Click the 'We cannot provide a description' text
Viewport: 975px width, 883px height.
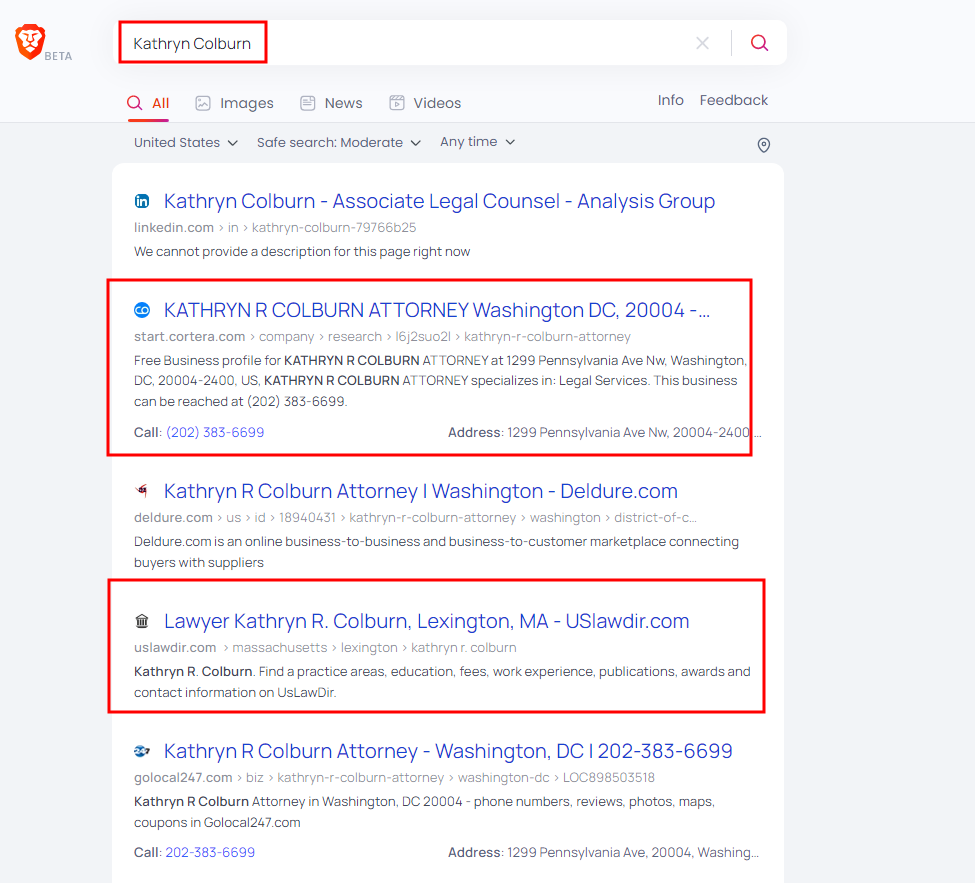(x=302, y=252)
